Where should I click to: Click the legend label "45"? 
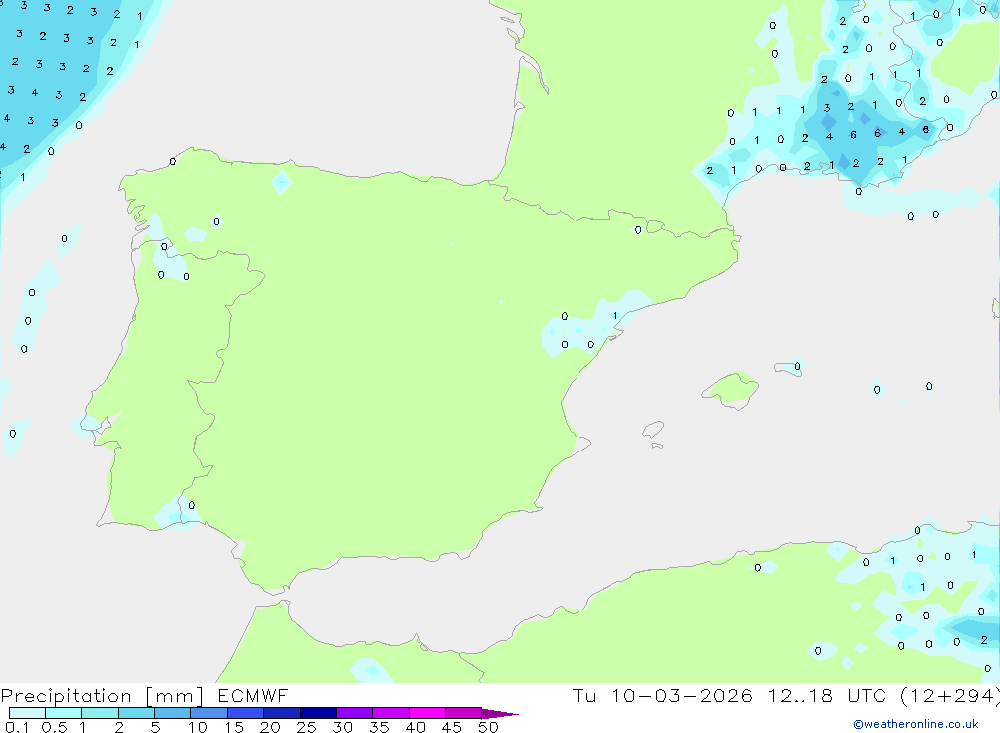[452, 727]
